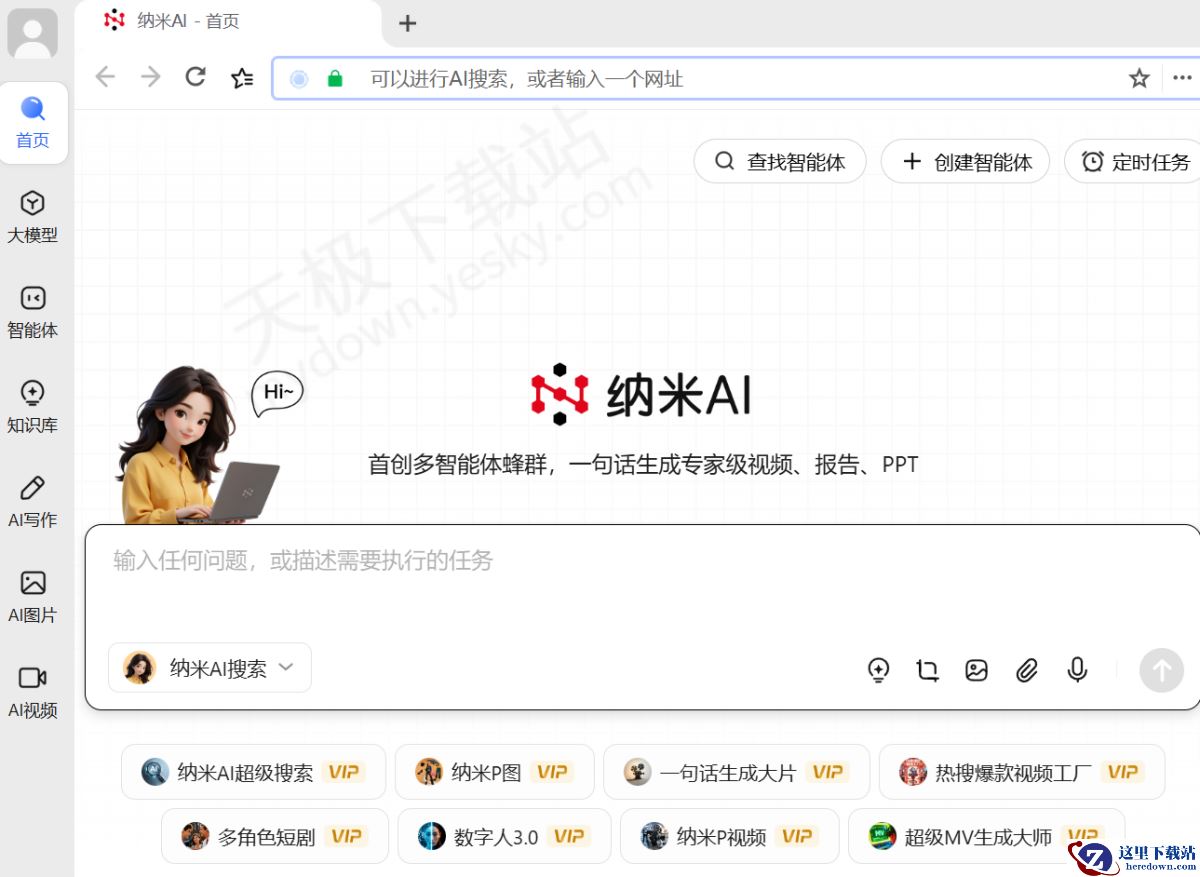Choose the 多角色短剧 VIP chip
This screenshot has height=877, width=1200.
(275, 836)
